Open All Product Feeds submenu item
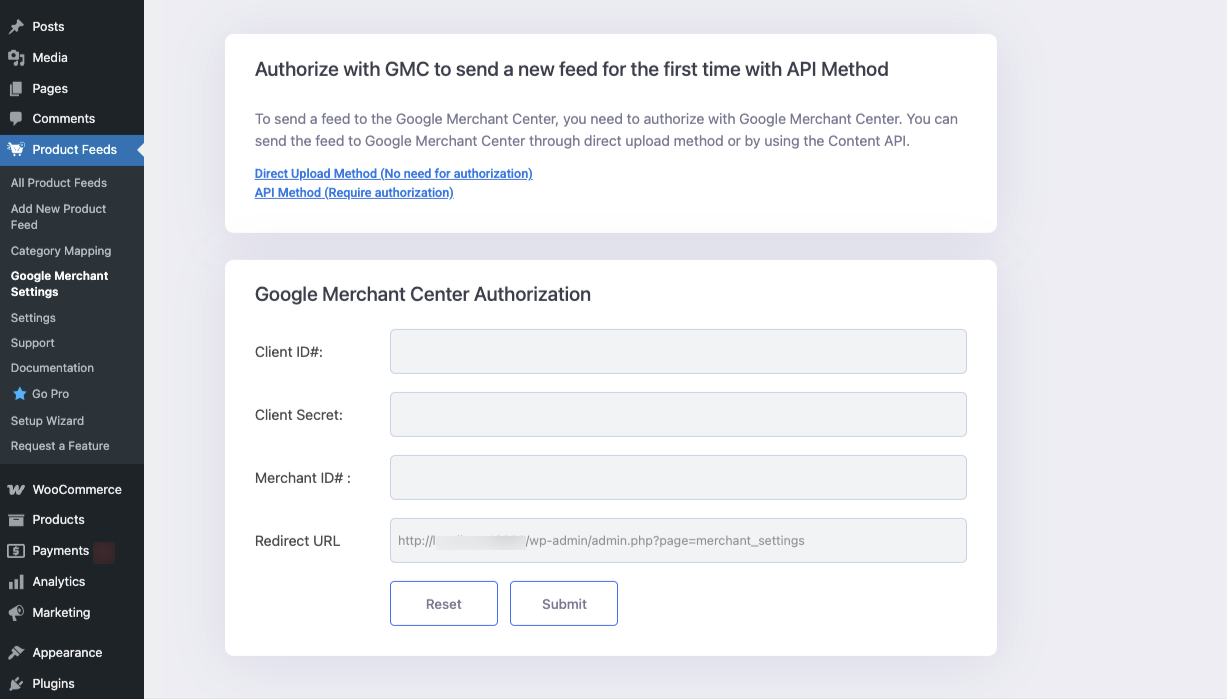This screenshot has width=1227, height=699. click(59, 183)
